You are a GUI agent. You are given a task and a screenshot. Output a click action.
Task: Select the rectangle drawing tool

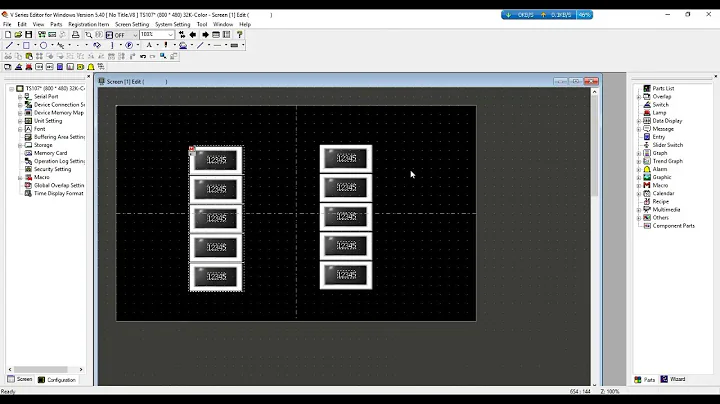[x=26, y=45]
